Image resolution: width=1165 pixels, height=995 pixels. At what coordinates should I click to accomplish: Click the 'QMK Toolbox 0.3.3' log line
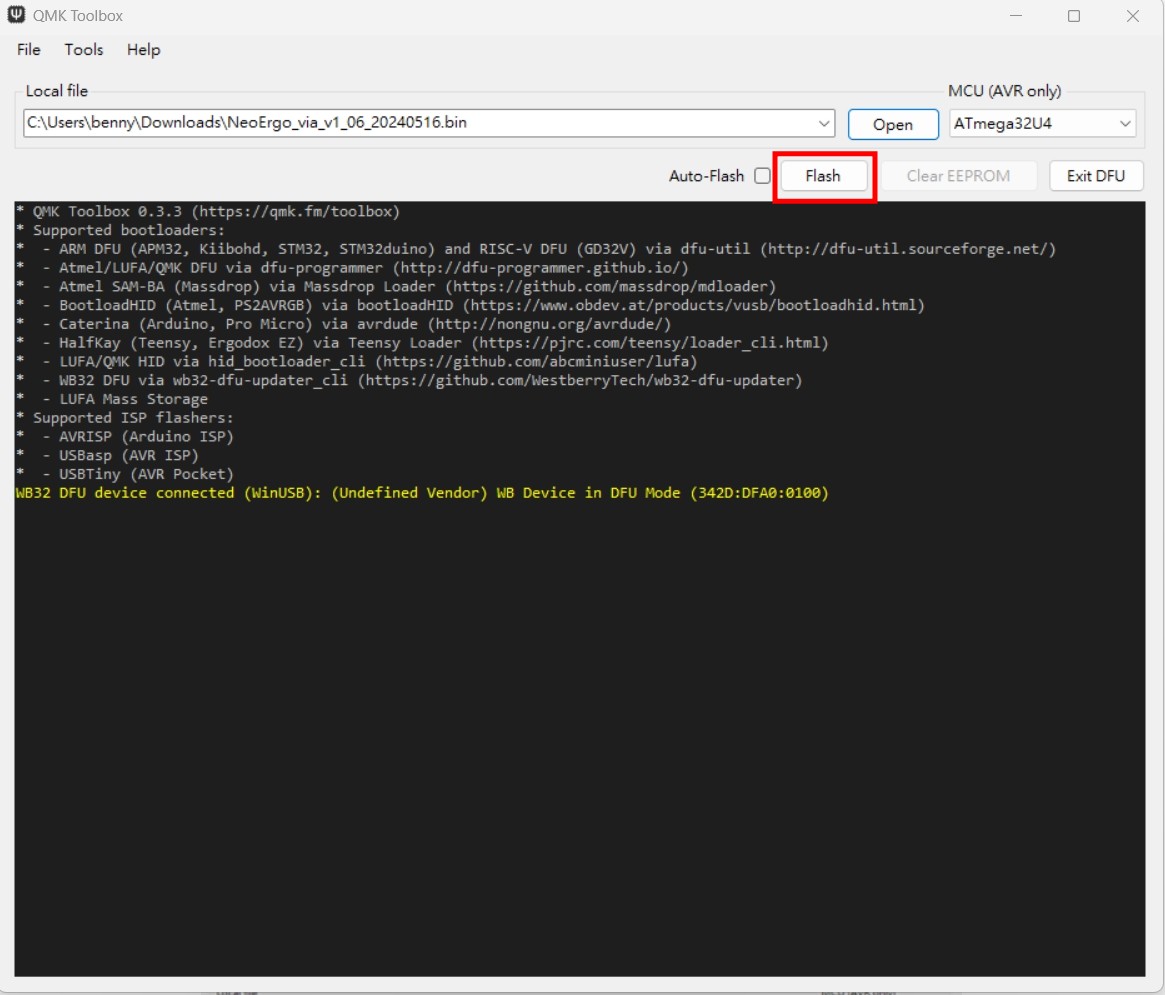208,212
